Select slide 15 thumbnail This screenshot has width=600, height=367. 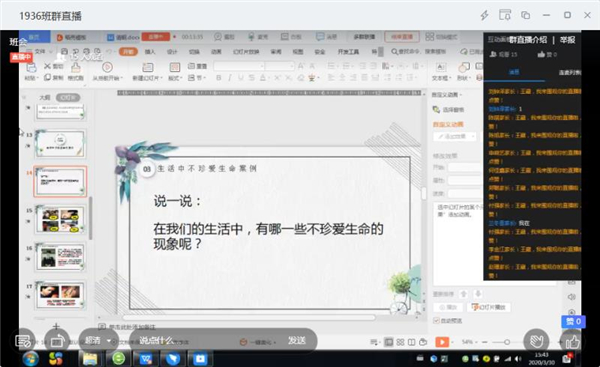(60, 219)
